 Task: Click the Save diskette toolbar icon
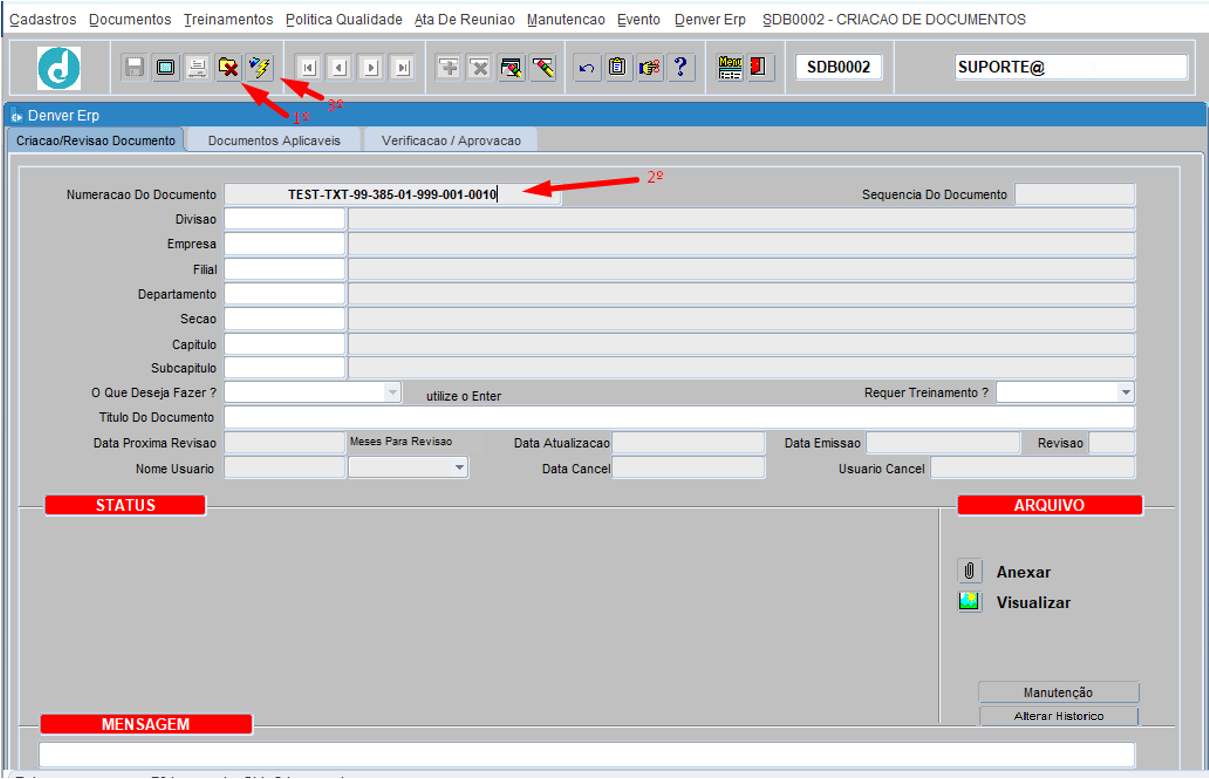pos(134,68)
